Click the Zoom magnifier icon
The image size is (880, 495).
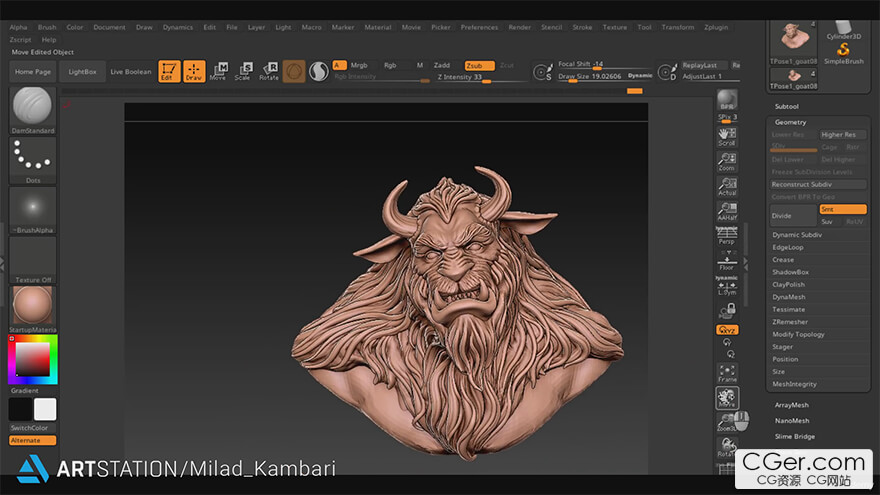[727, 162]
